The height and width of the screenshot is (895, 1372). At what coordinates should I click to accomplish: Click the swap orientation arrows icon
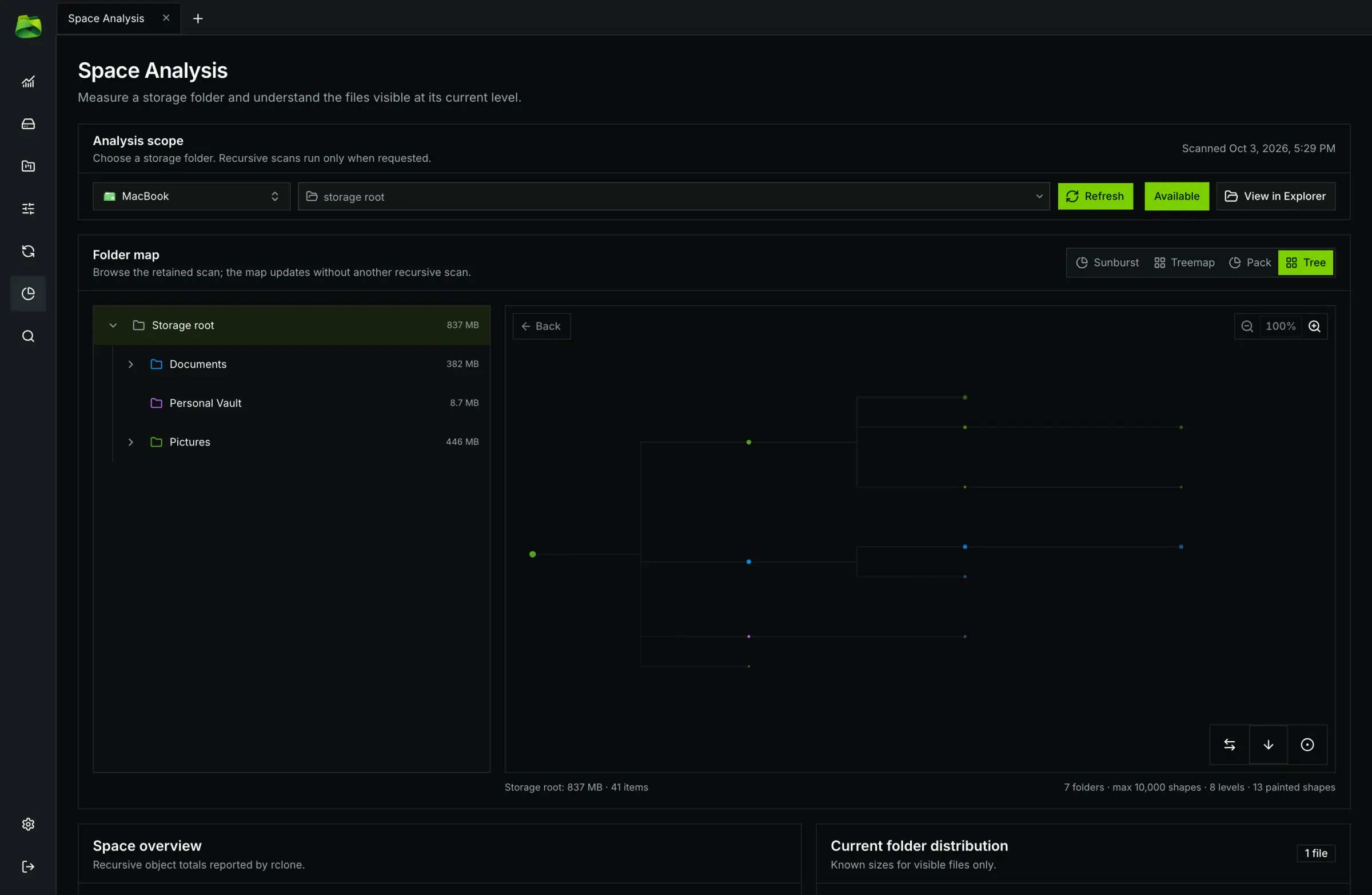tap(1230, 745)
